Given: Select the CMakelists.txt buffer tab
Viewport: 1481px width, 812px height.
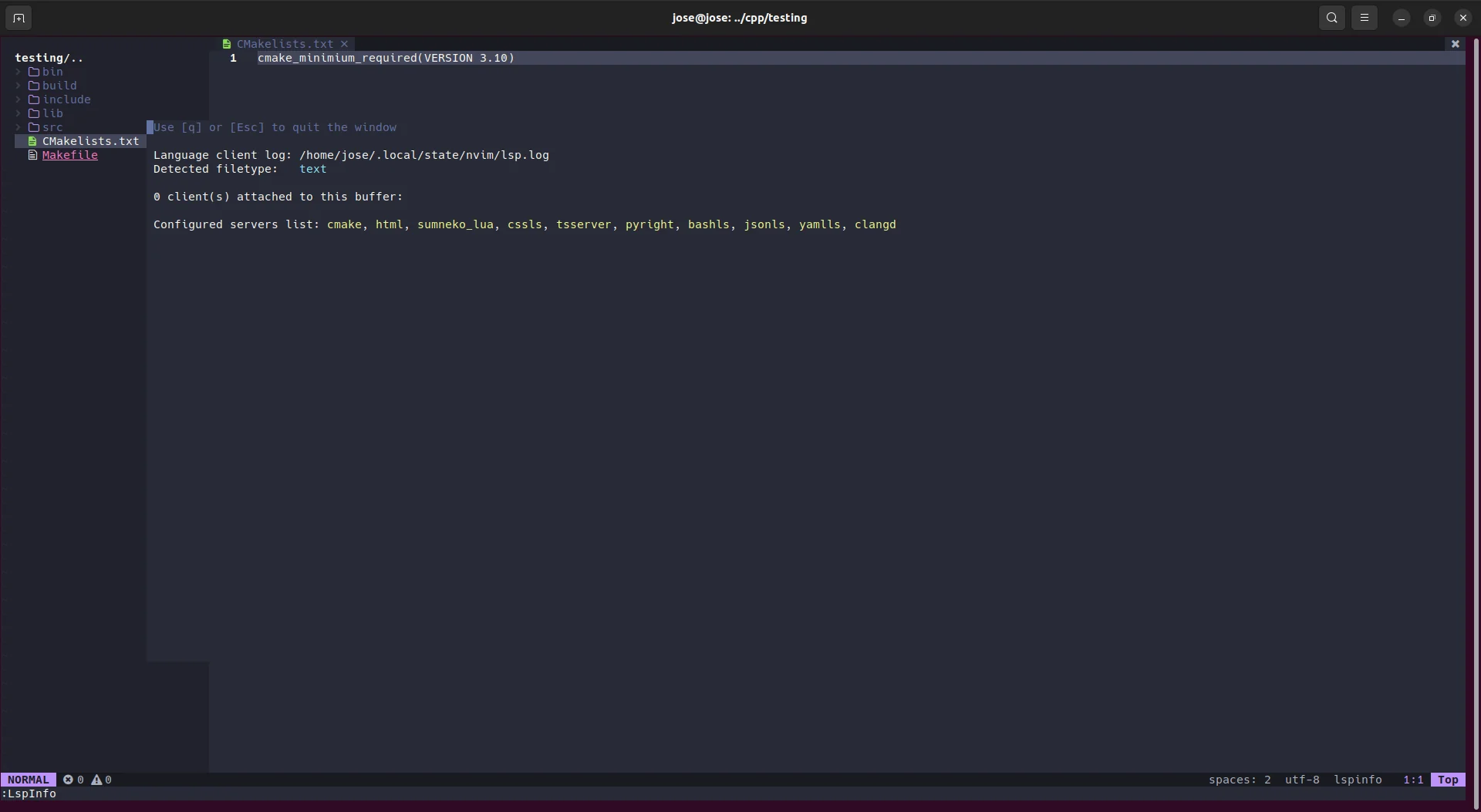Looking at the screenshot, I should [x=284, y=44].
